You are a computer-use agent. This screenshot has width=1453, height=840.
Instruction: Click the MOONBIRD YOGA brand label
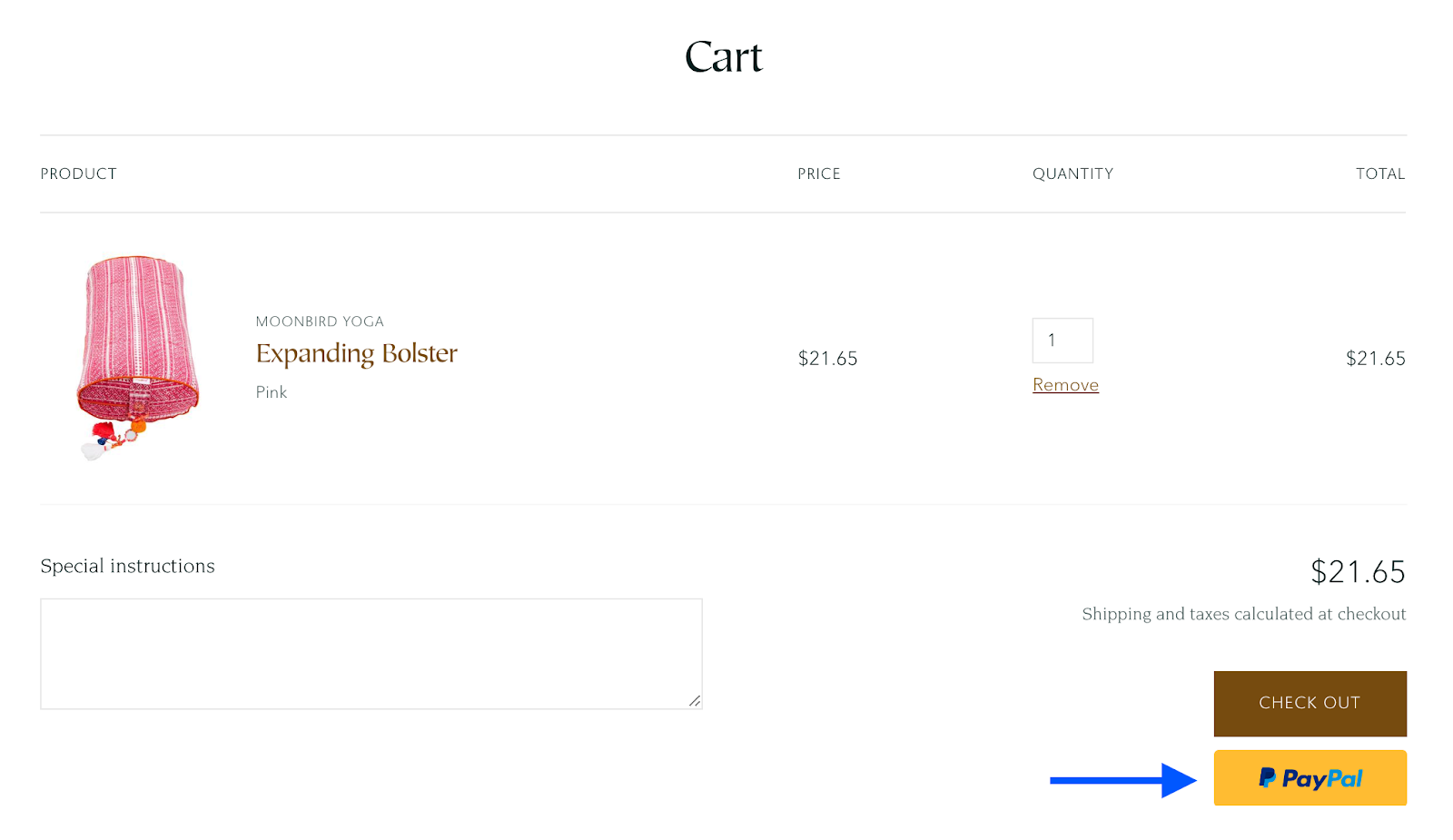(320, 321)
